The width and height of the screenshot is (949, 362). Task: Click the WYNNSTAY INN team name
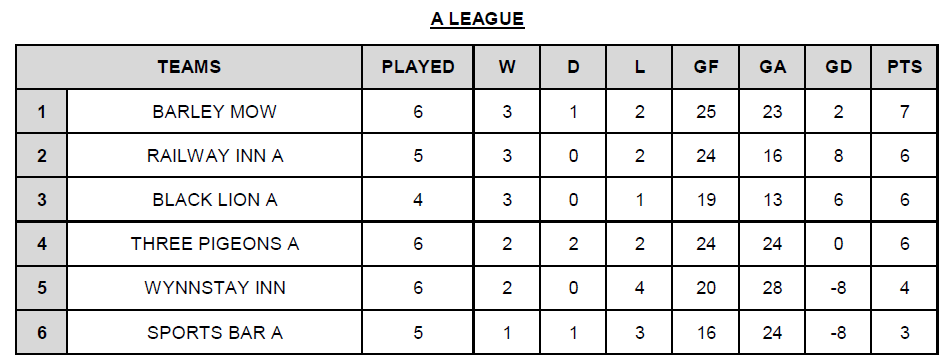tap(214, 288)
